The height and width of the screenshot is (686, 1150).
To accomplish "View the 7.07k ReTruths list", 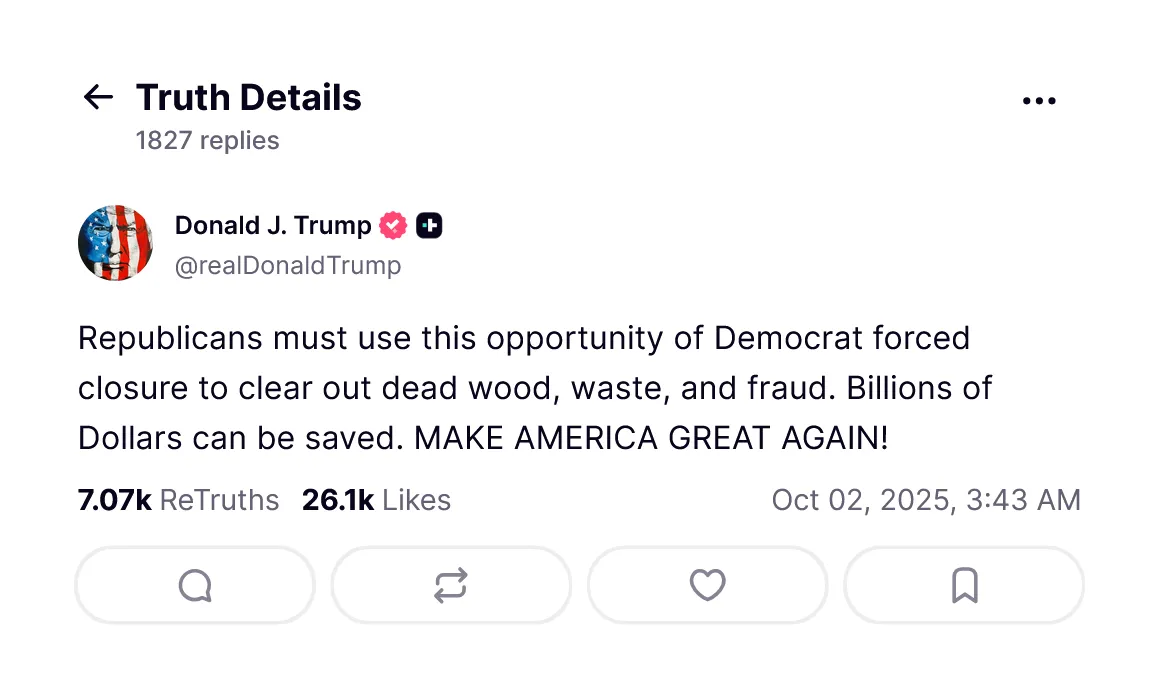I will click(178, 500).
